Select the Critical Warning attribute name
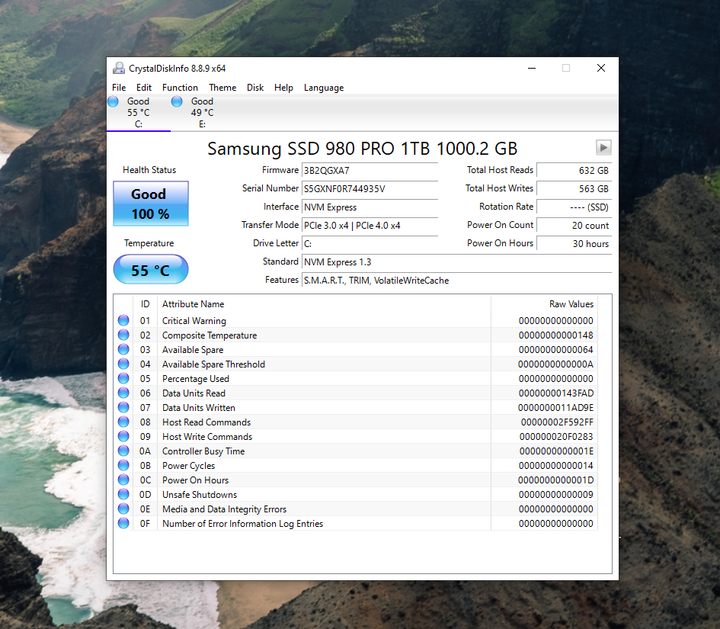720x629 pixels. click(x=194, y=320)
